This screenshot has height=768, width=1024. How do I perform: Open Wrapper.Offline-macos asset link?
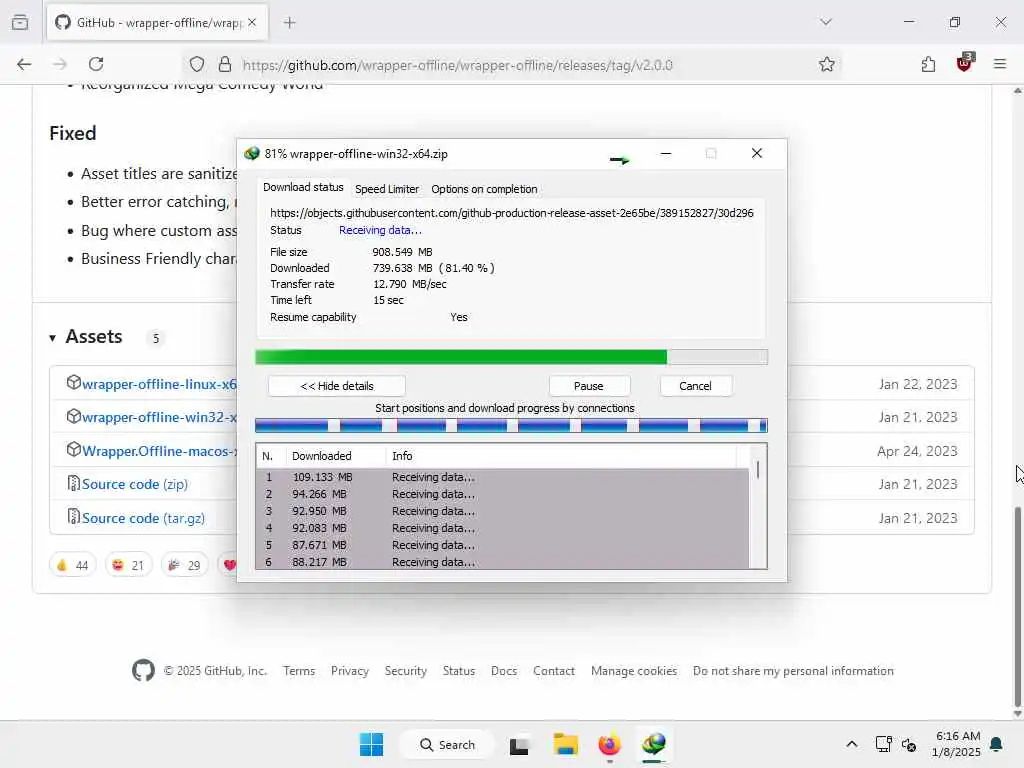[x=159, y=451]
